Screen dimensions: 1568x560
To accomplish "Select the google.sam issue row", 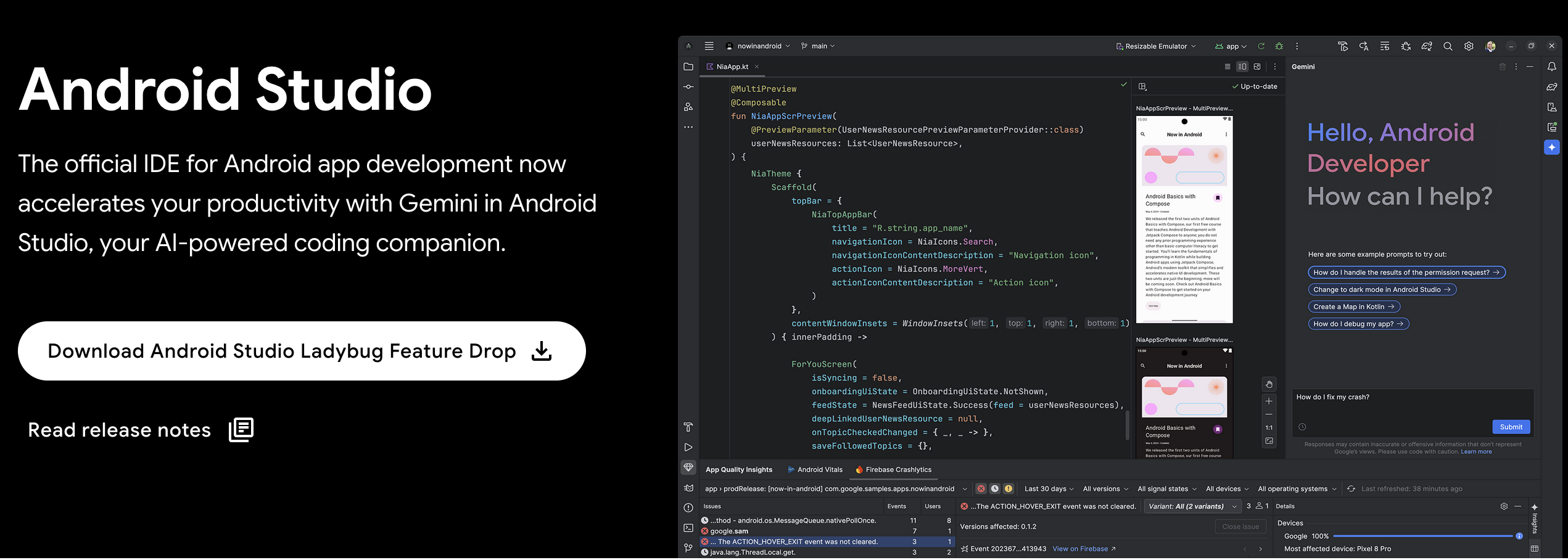I will (x=827, y=531).
